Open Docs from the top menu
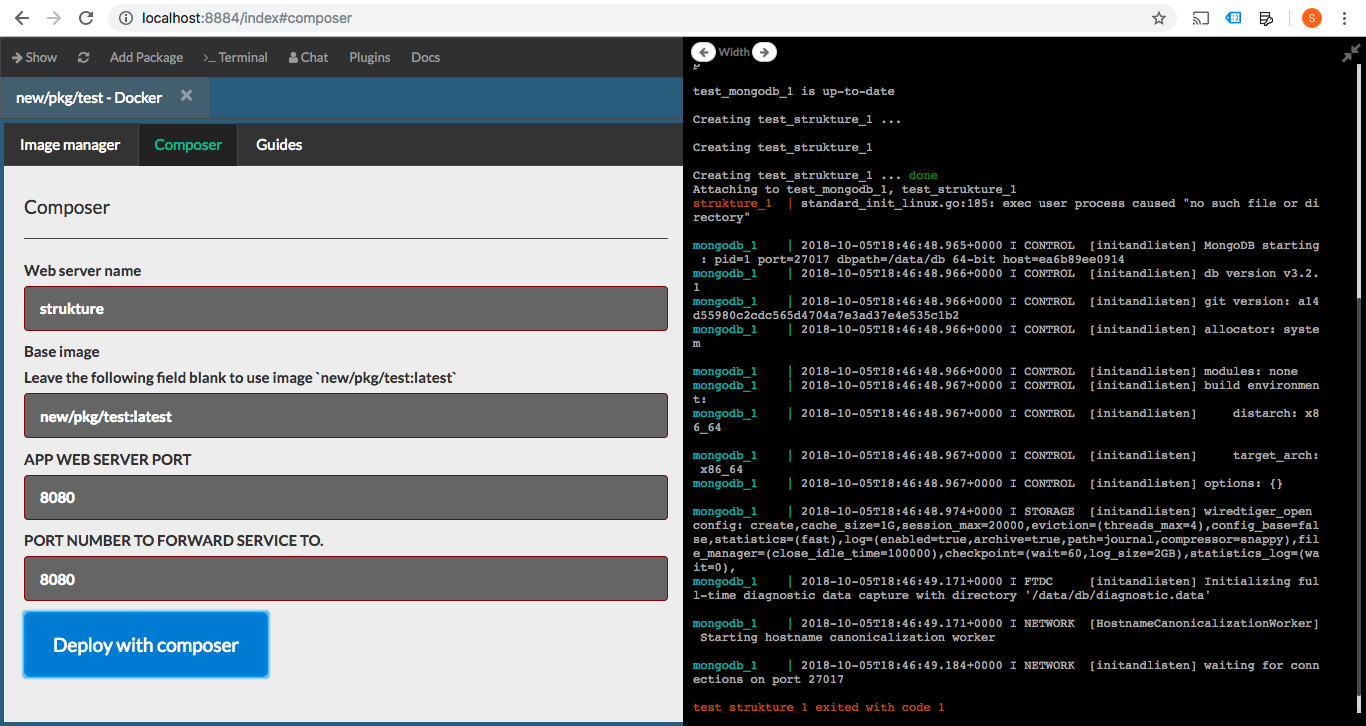The image size is (1366, 726). point(425,57)
